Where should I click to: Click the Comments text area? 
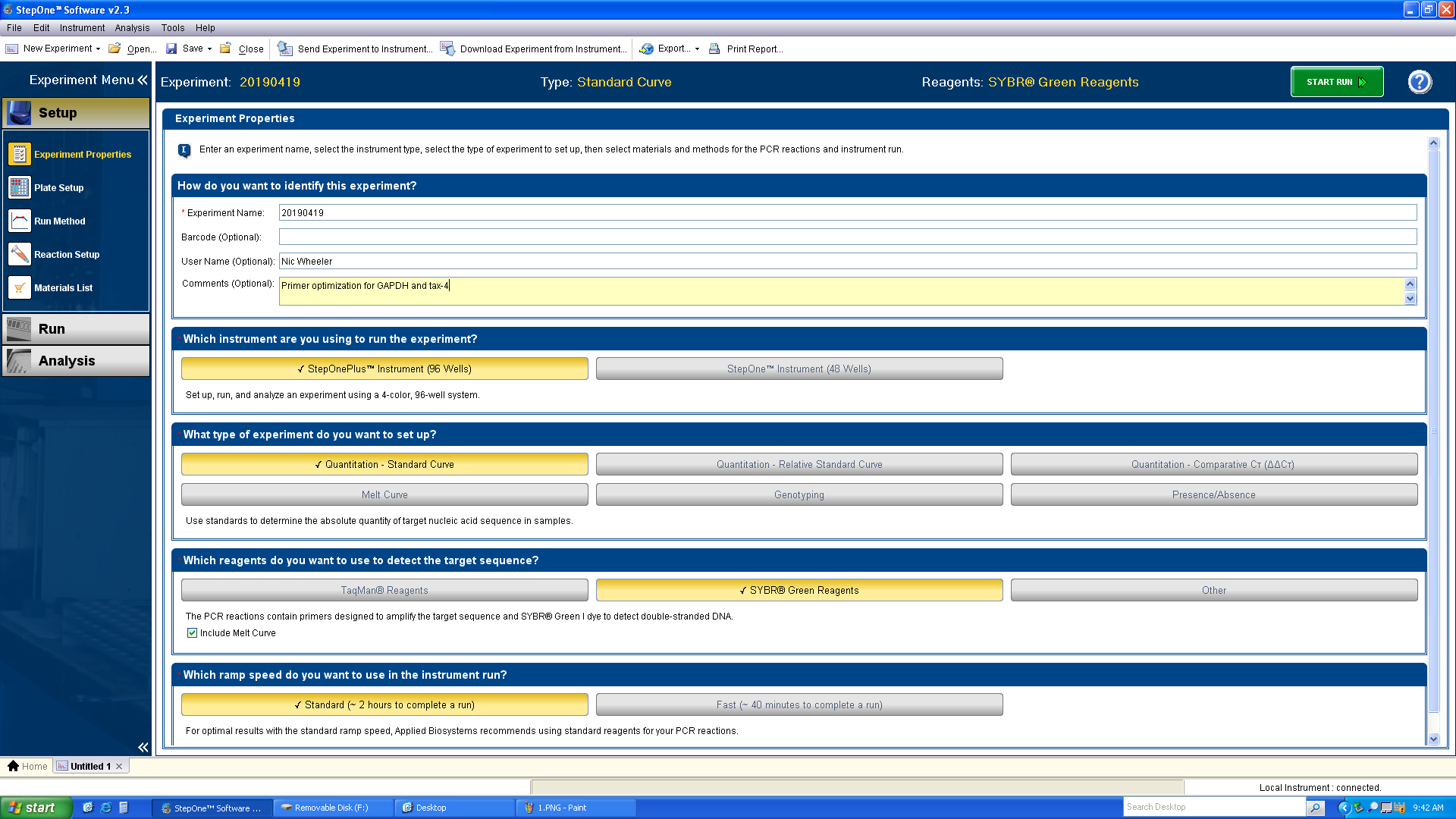pos(842,291)
